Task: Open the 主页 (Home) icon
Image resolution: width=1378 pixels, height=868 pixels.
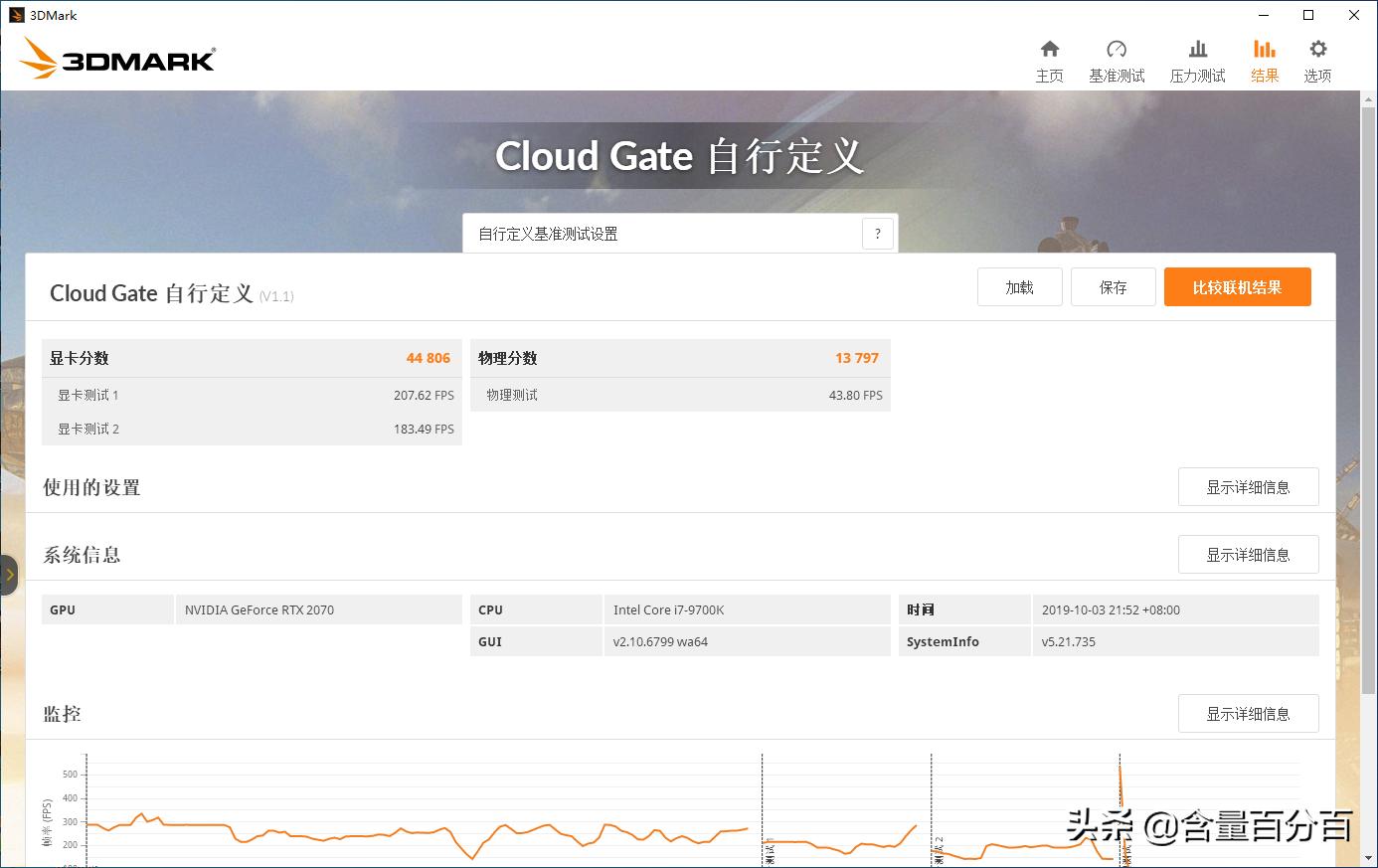Action: coord(1049,58)
